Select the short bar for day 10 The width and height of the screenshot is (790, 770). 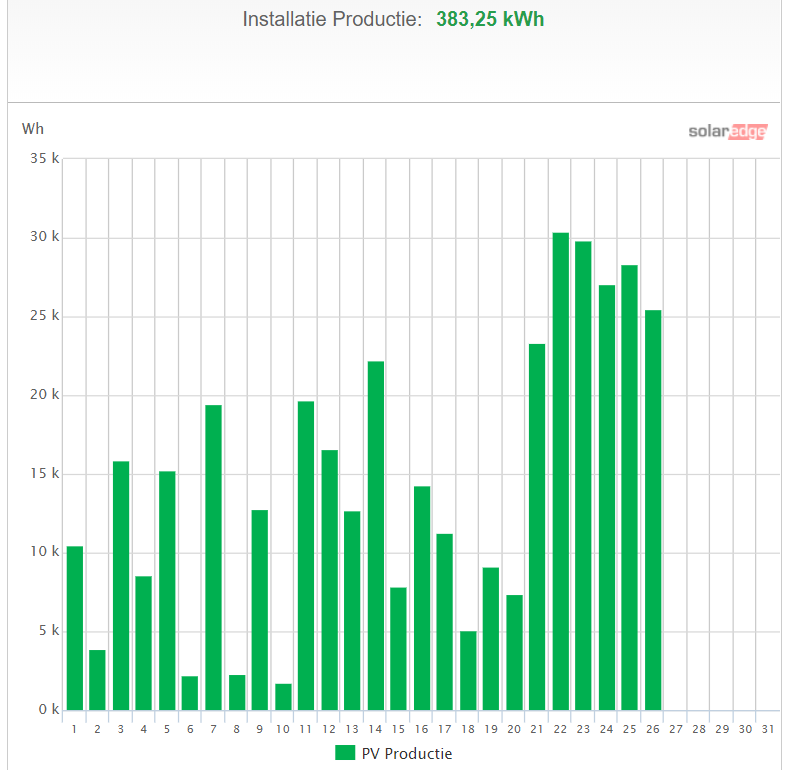pyautogui.click(x=283, y=697)
